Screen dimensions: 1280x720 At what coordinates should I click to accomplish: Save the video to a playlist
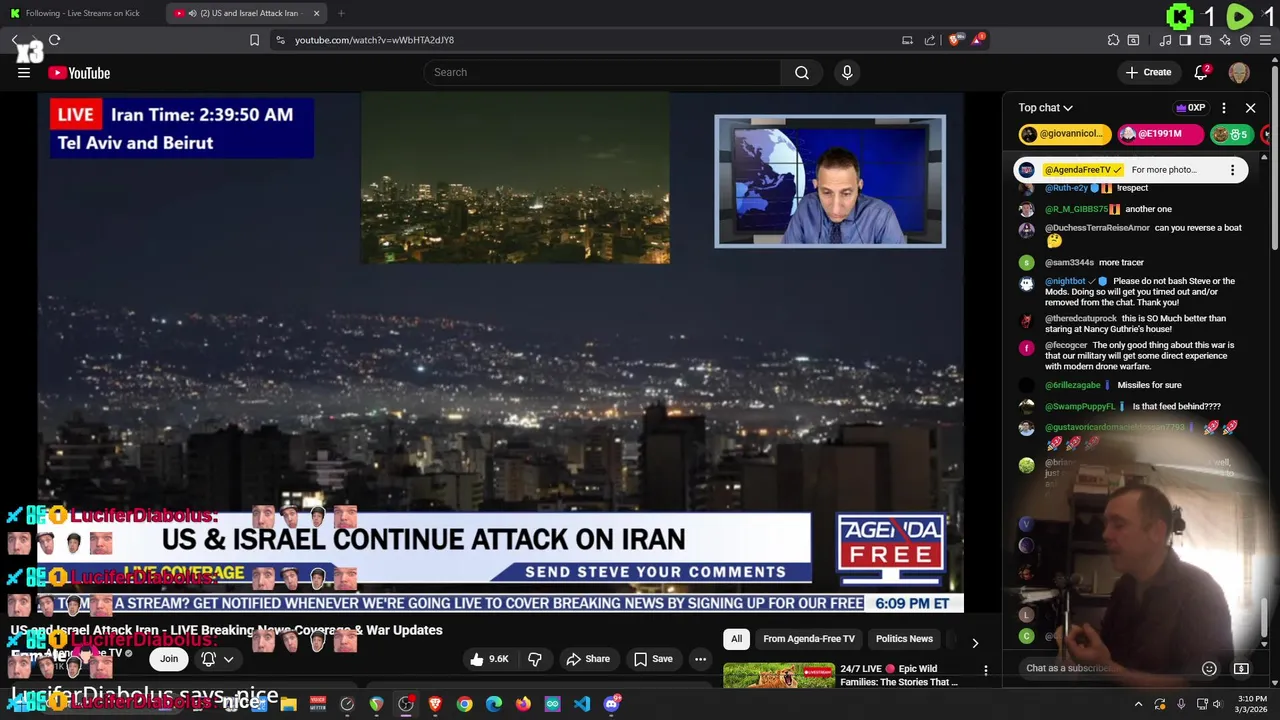653,659
